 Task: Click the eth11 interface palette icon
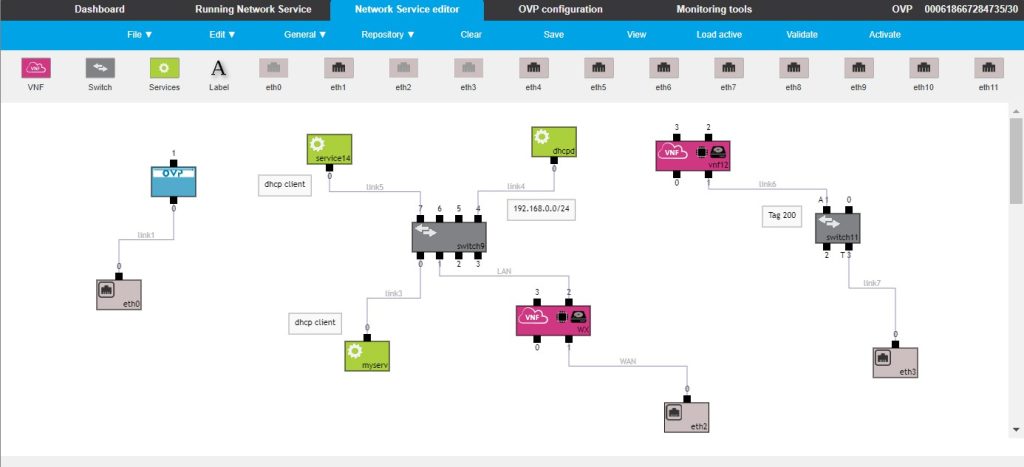point(989,68)
